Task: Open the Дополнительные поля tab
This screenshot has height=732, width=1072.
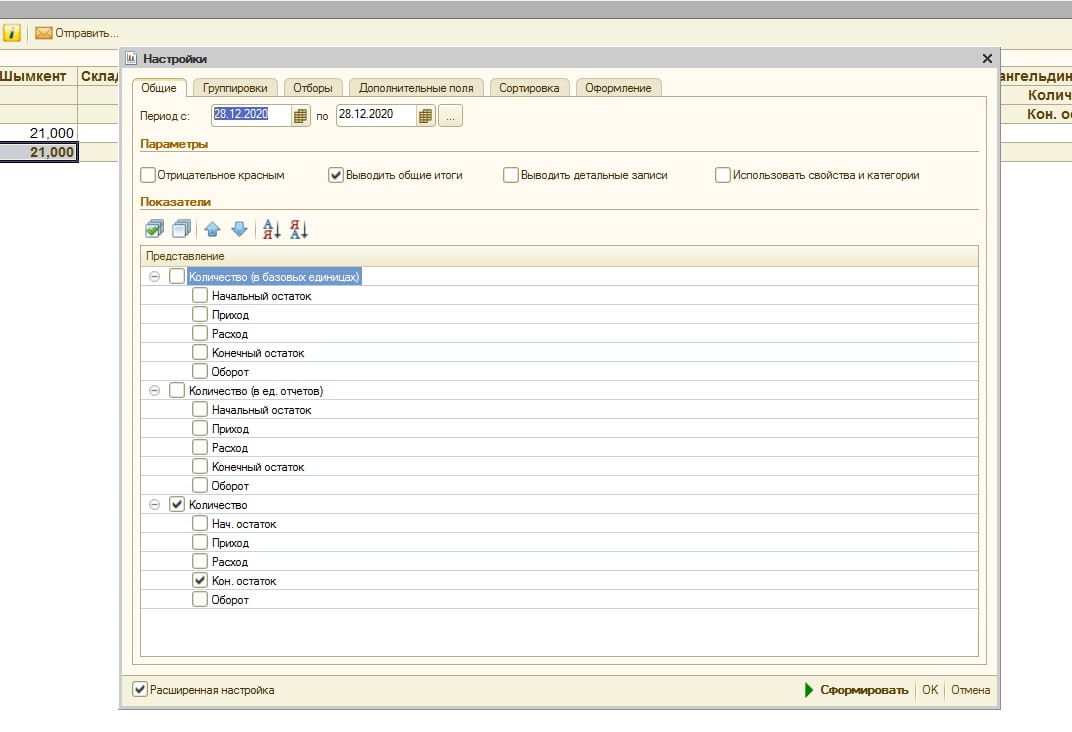Action: 416,87
